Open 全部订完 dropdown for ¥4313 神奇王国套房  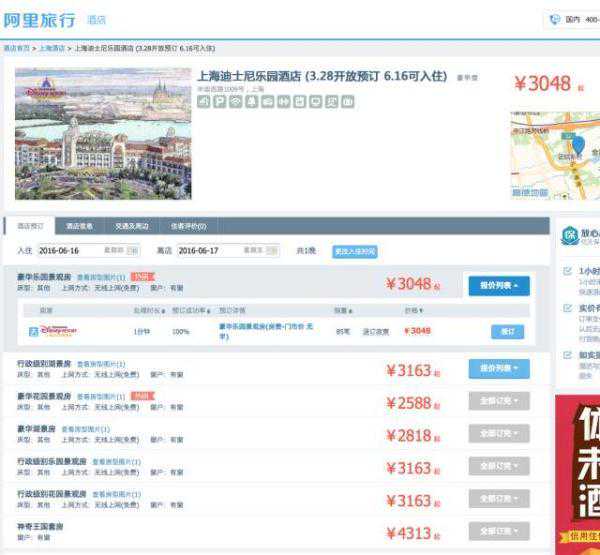click(x=499, y=532)
